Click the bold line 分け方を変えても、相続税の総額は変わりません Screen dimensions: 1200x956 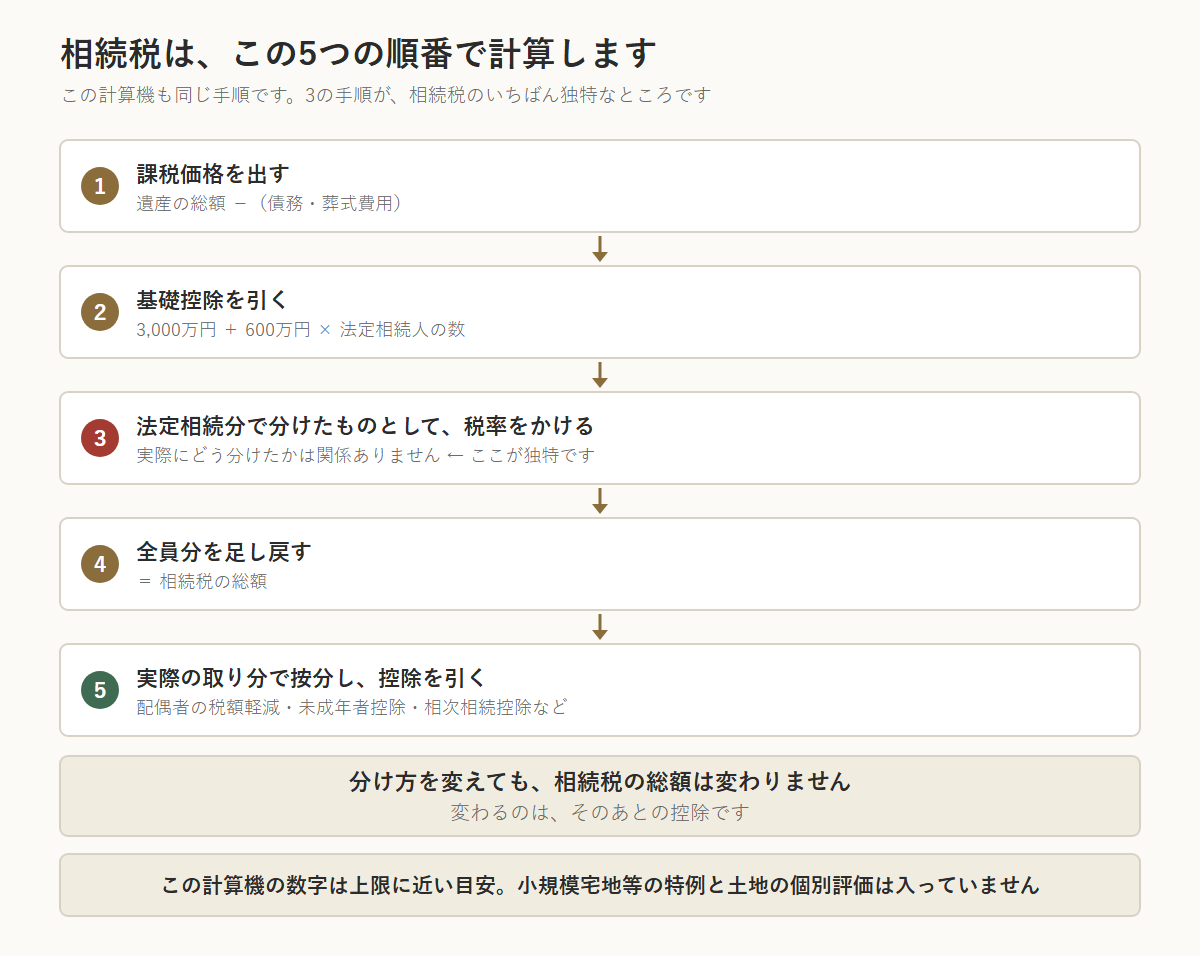coord(600,782)
